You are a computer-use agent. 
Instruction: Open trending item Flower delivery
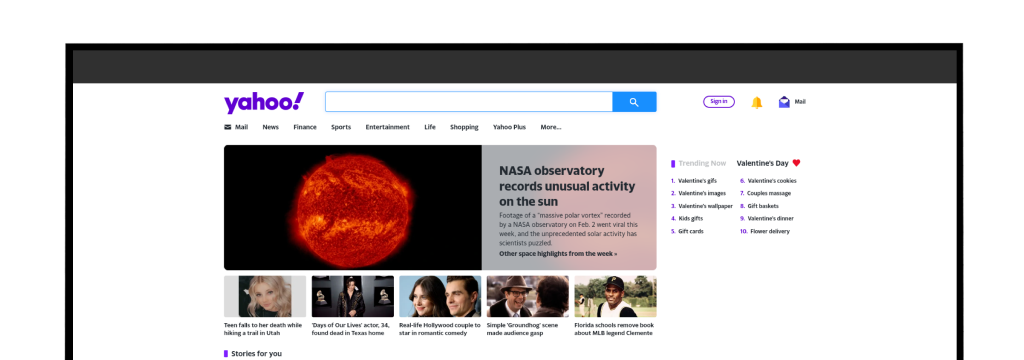(x=770, y=231)
